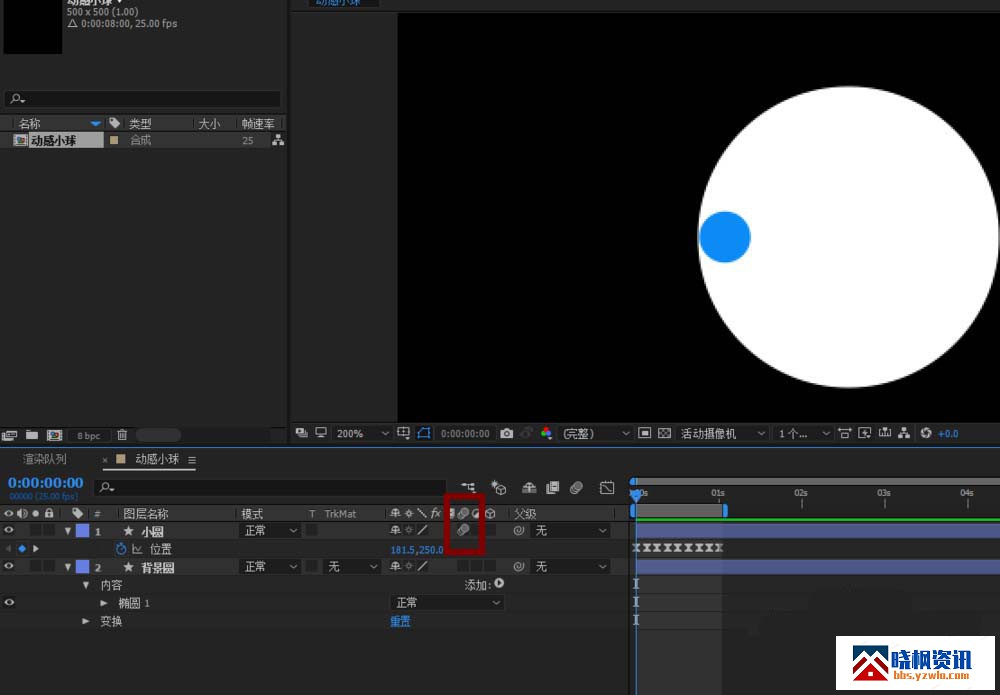Click the monitor icon in viewer footer

click(x=321, y=433)
